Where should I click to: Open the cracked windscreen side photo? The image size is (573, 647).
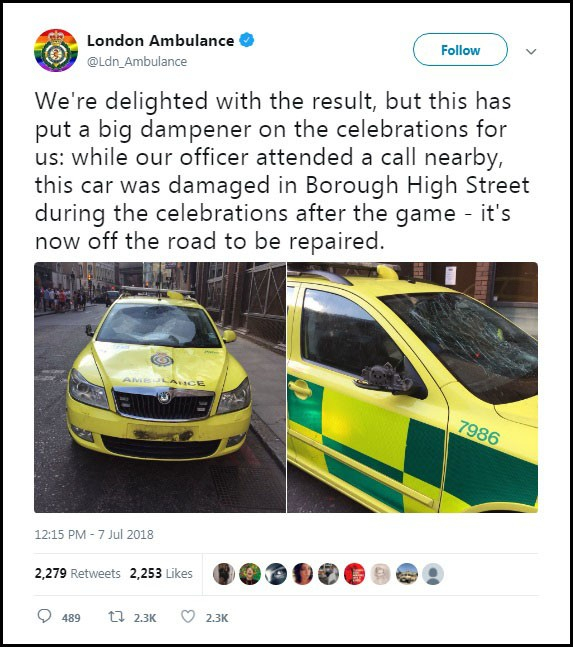click(x=413, y=387)
